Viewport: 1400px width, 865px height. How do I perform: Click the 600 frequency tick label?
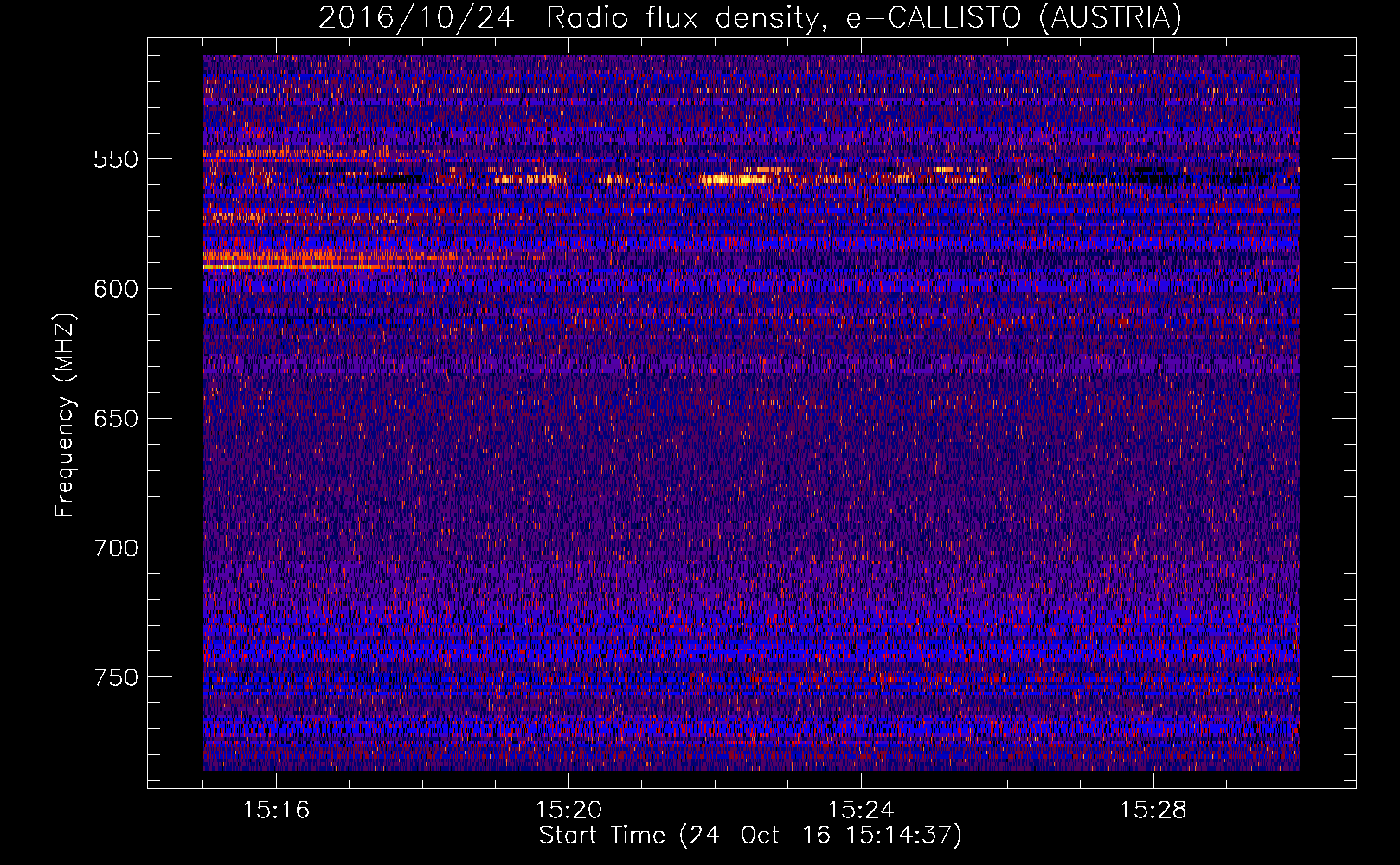116,290
